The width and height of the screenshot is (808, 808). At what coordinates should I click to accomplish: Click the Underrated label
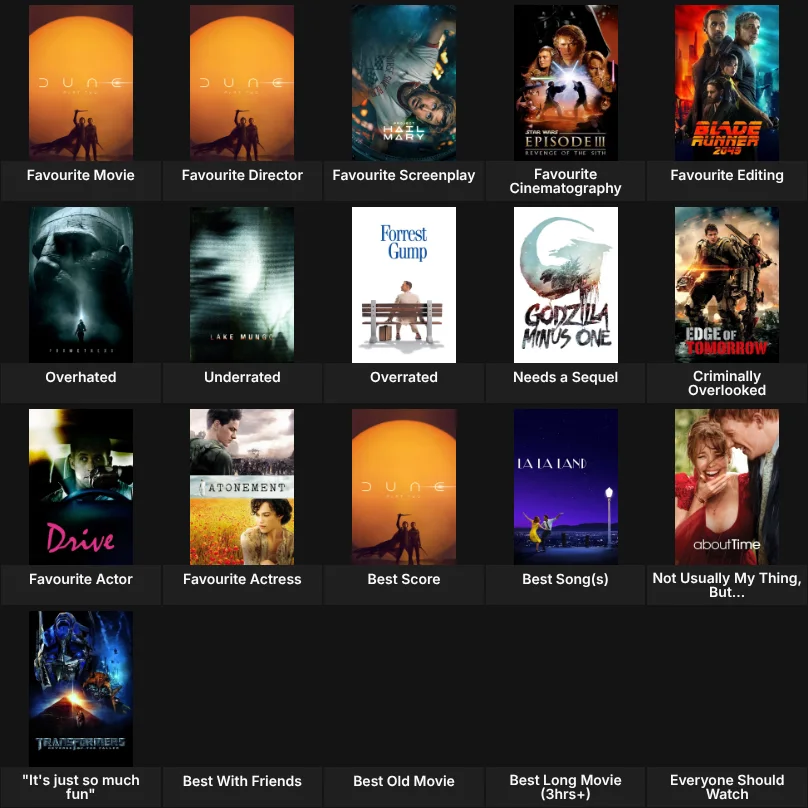pos(242,377)
